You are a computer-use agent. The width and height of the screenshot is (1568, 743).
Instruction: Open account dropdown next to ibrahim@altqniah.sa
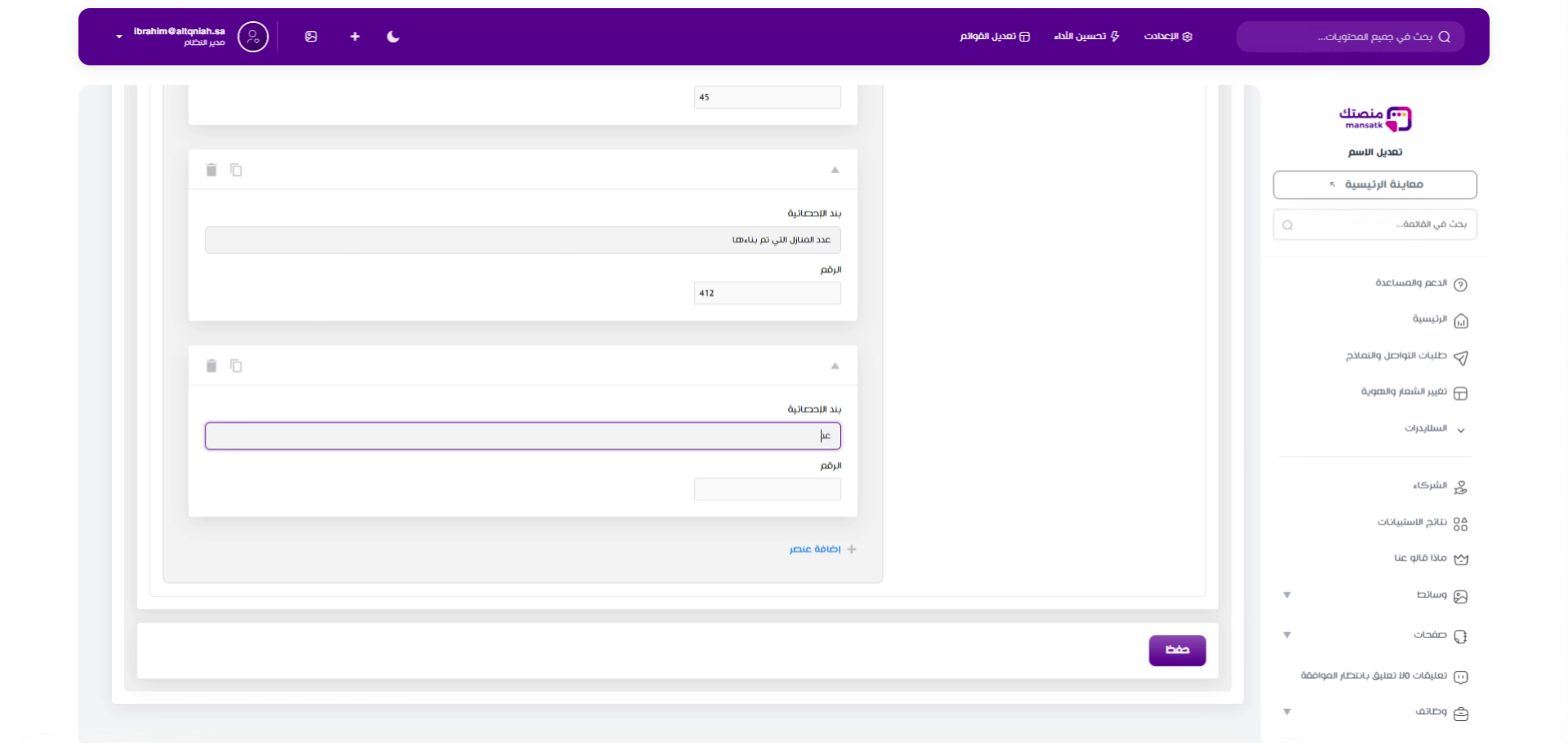[119, 37]
